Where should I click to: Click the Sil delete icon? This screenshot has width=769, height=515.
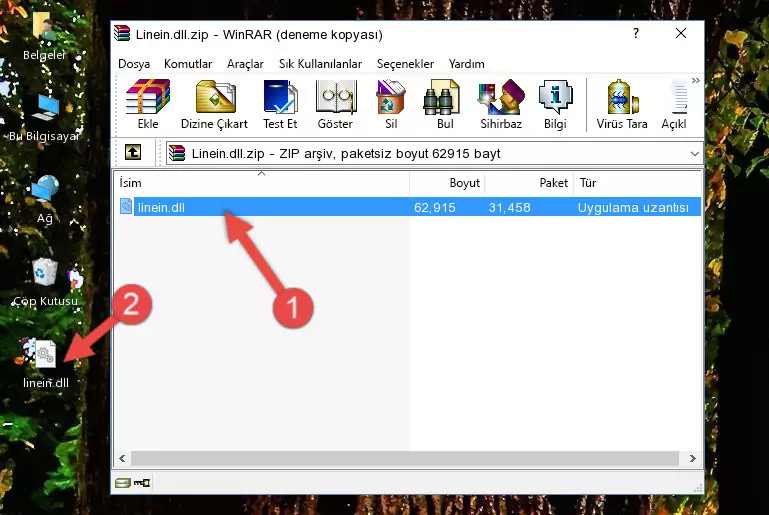pos(391,104)
